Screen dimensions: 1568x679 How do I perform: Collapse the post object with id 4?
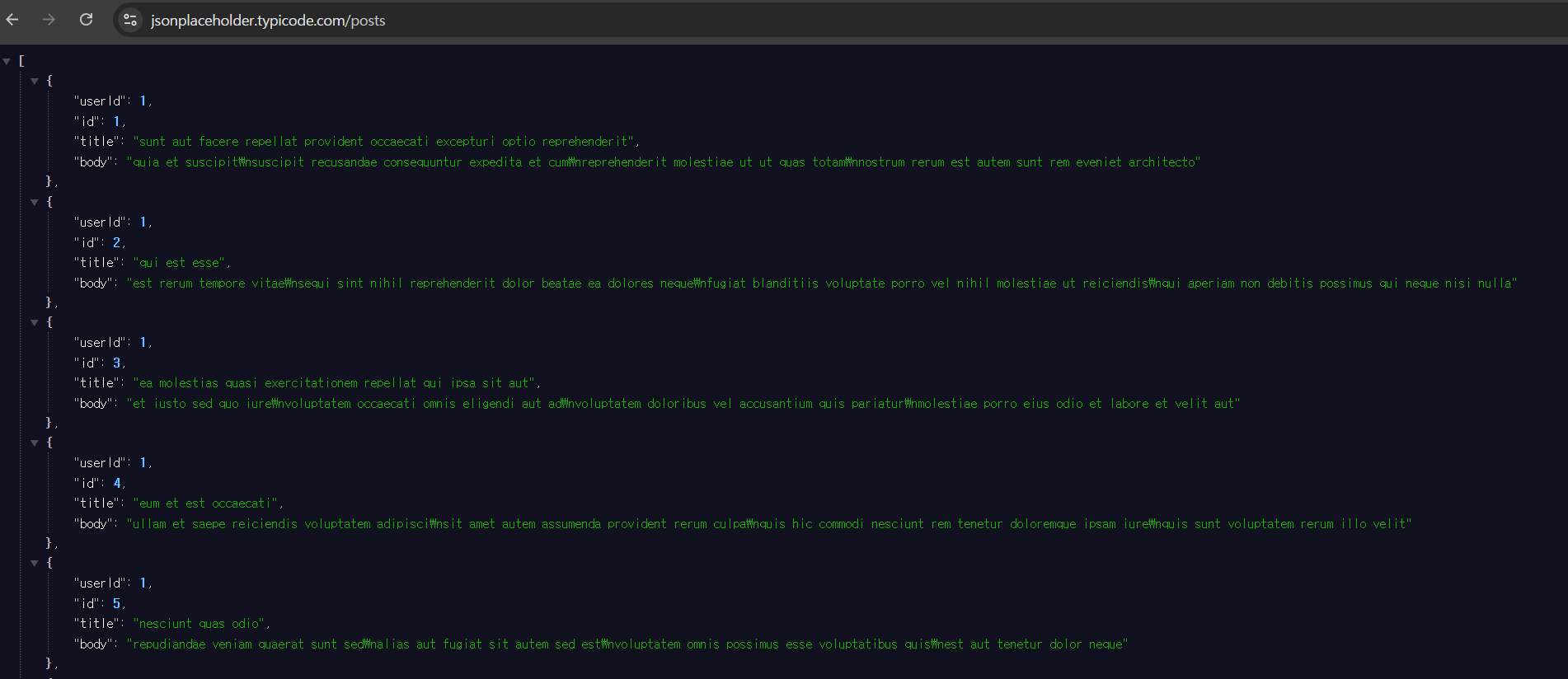[x=35, y=443]
